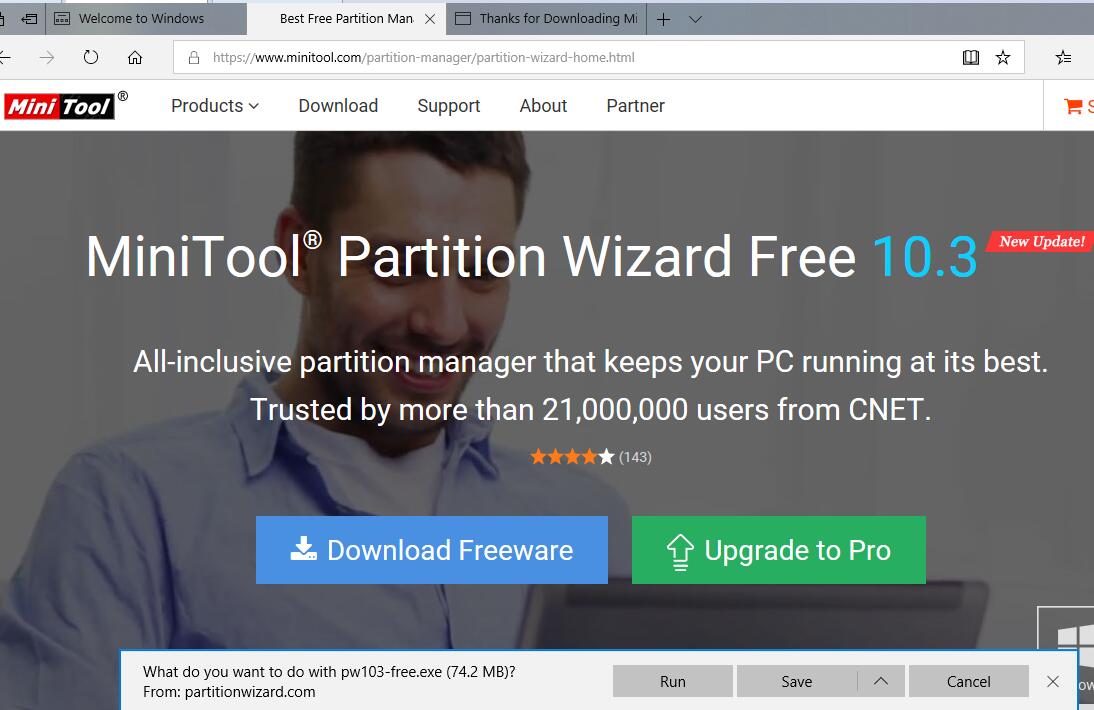Click the Upgrade to Pro button
Screen dimensions: 1094x710
click(778, 550)
